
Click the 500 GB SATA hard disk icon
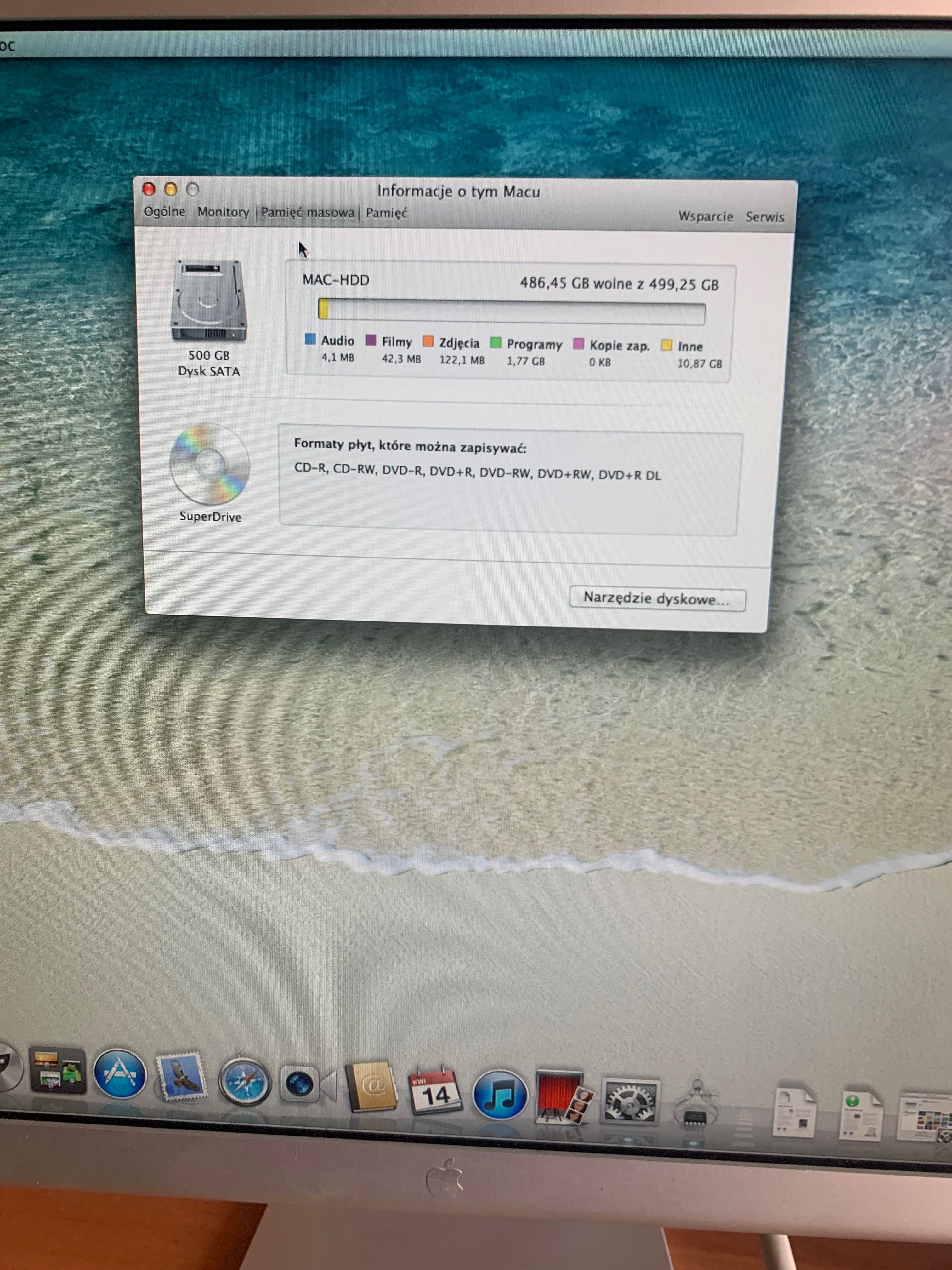[209, 300]
